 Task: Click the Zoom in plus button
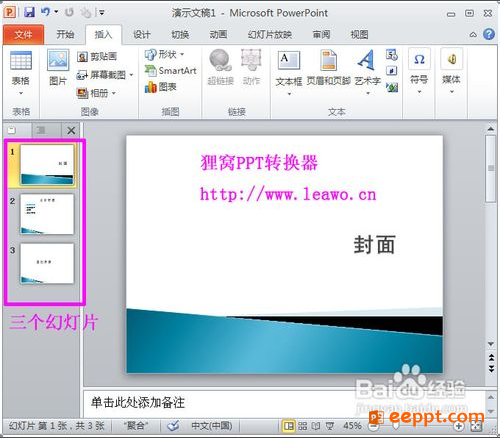point(459,426)
